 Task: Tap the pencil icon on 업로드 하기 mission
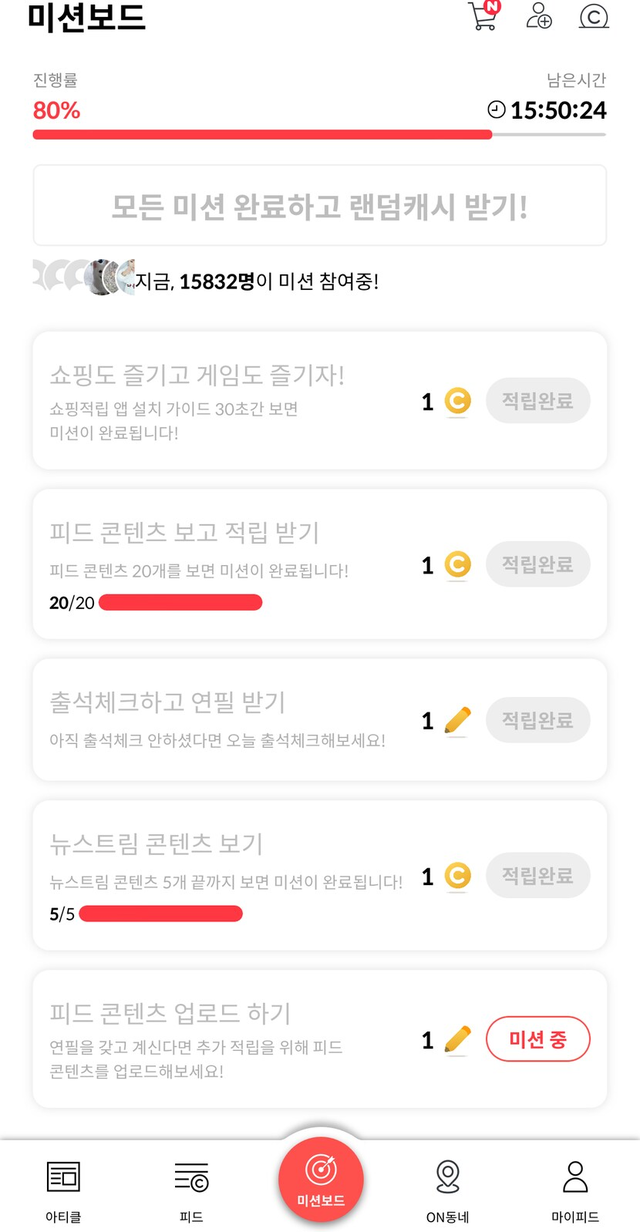pyautogui.click(x=457, y=1040)
